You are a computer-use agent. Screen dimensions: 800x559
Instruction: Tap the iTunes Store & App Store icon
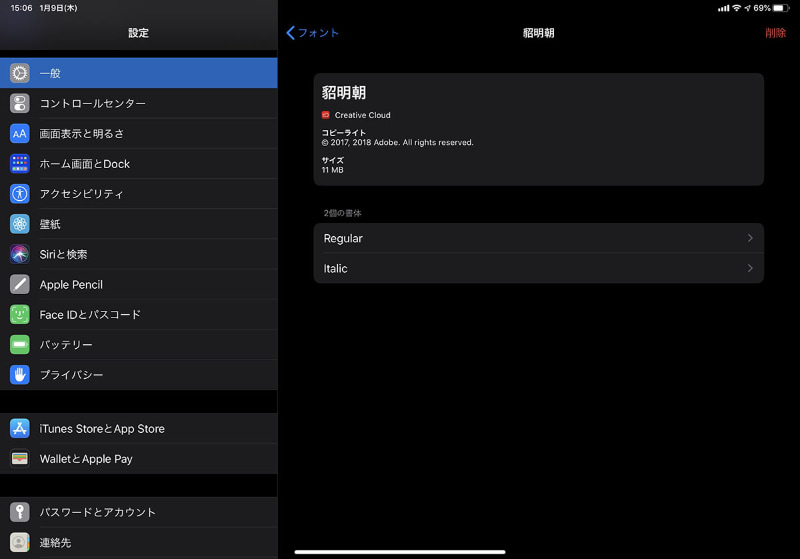coord(19,428)
